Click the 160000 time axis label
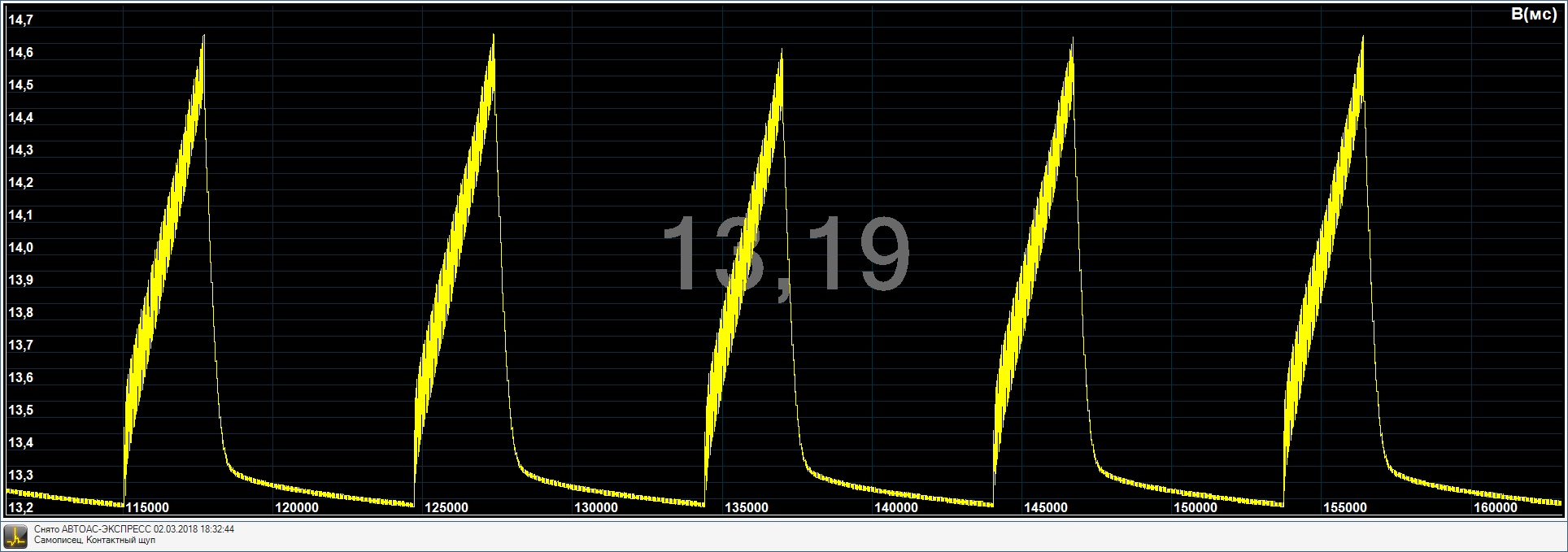The width and height of the screenshot is (1568, 552). pyautogui.click(x=1495, y=508)
